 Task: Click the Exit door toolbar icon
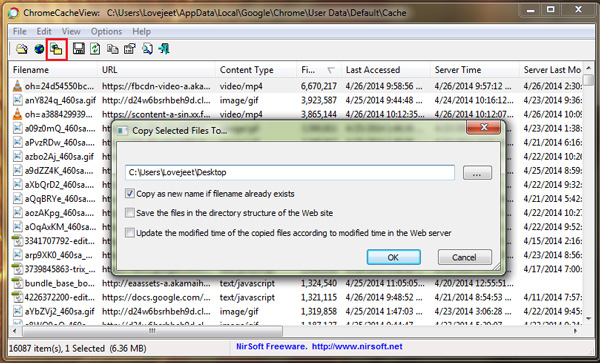164,49
